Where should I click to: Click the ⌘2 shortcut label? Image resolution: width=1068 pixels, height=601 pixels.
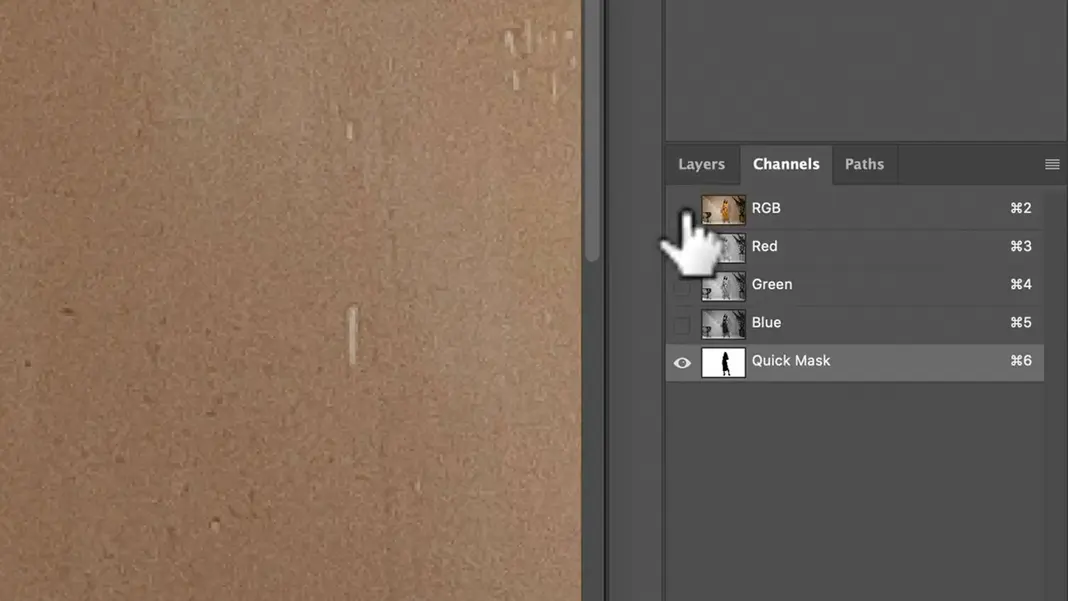coord(1021,208)
